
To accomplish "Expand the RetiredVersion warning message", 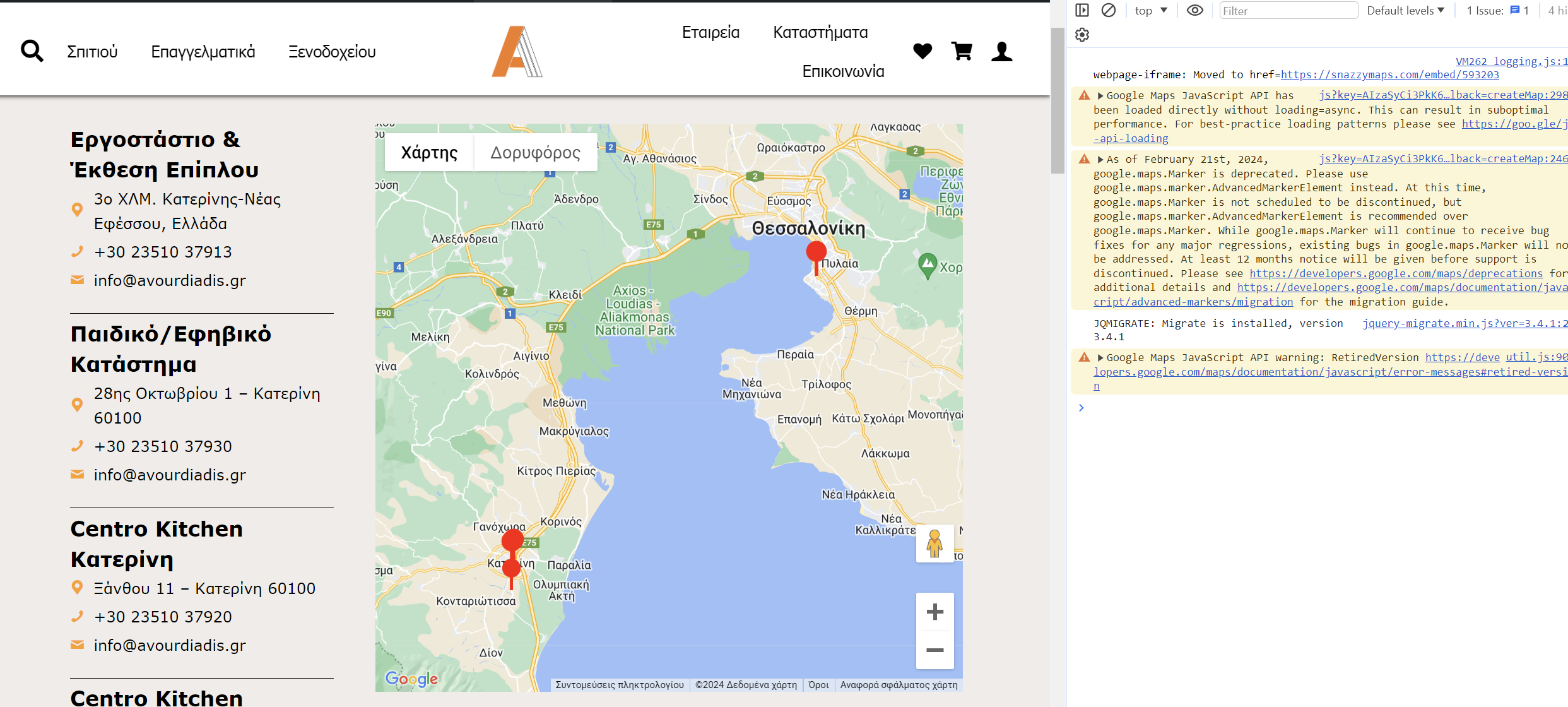I will [x=1100, y=358].
